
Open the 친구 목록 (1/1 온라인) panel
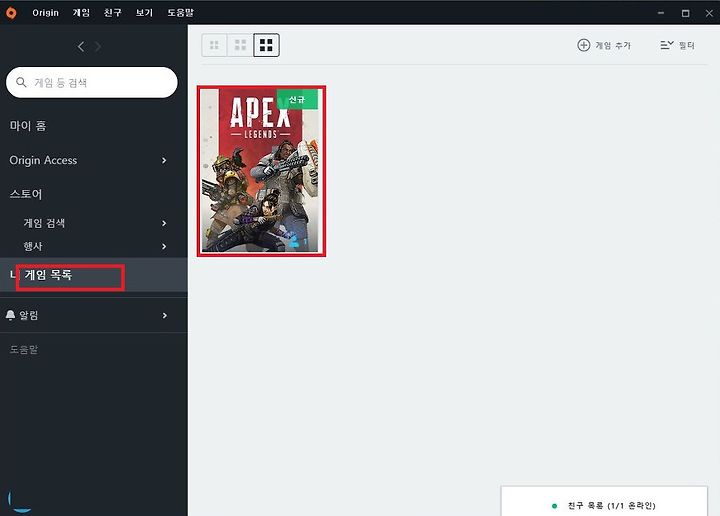click(604, 501)
